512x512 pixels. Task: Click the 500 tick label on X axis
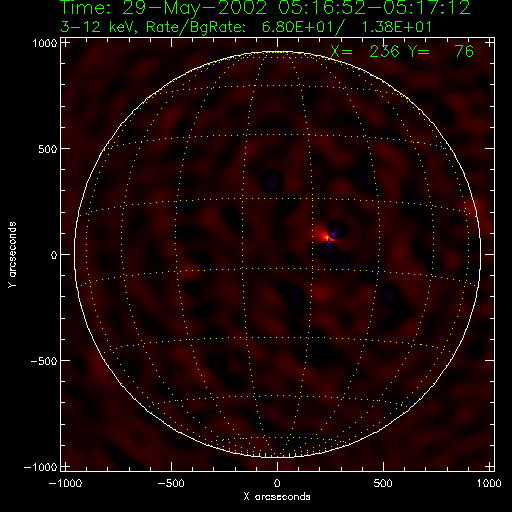pyautogui.click(x=383, y=483)
